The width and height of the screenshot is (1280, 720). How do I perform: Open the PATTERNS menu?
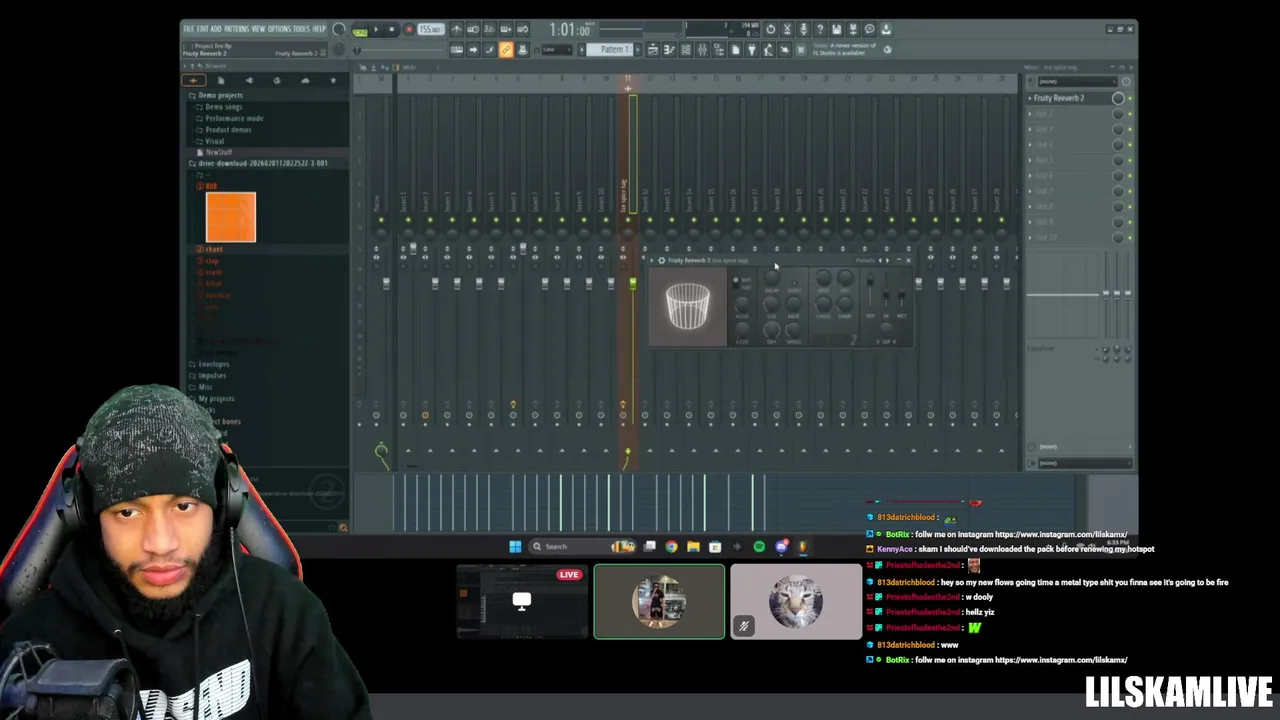(x=236, y=29)
